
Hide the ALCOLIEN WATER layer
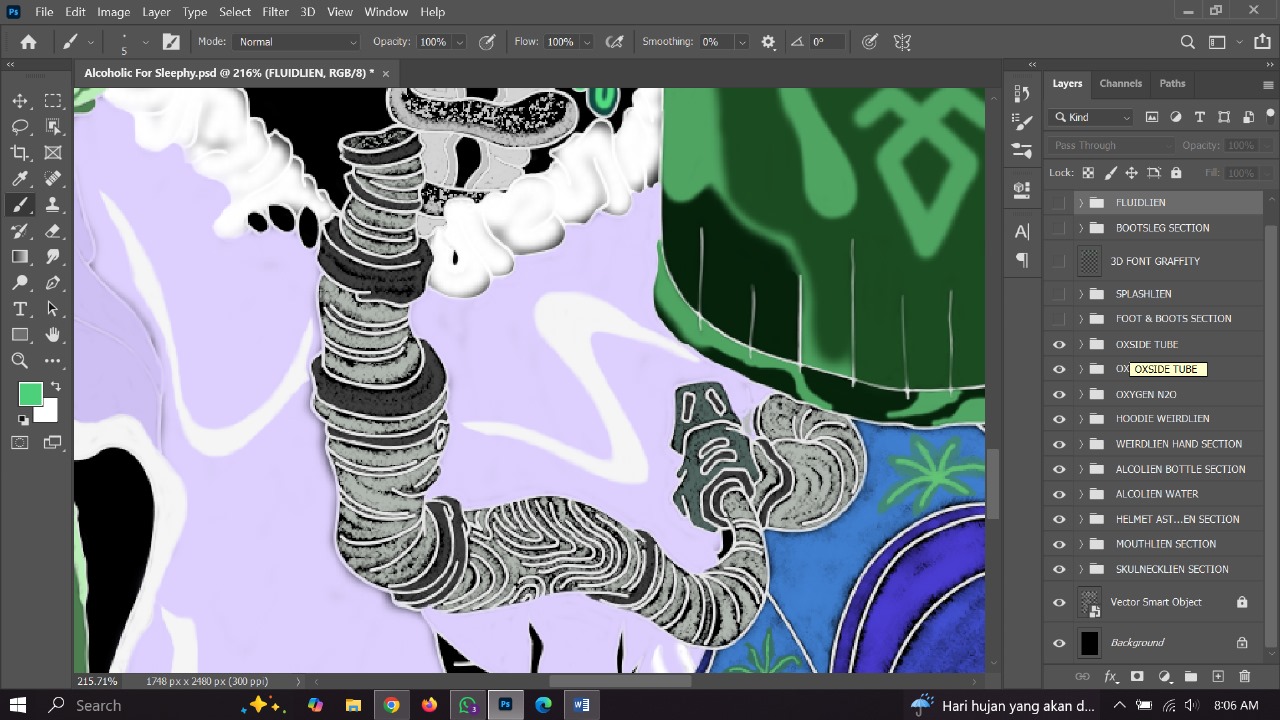coord(1059,493)
